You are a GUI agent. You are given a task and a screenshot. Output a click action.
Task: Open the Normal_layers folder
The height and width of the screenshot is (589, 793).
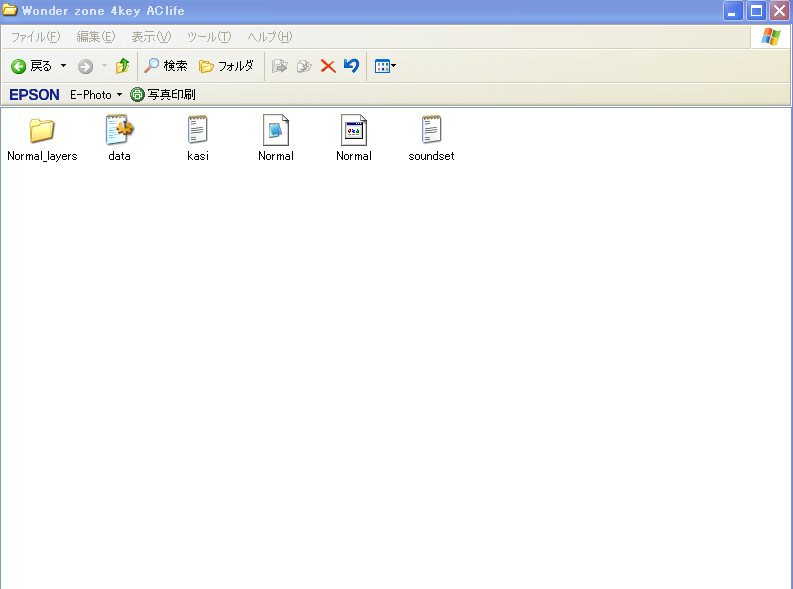(42, 131)
